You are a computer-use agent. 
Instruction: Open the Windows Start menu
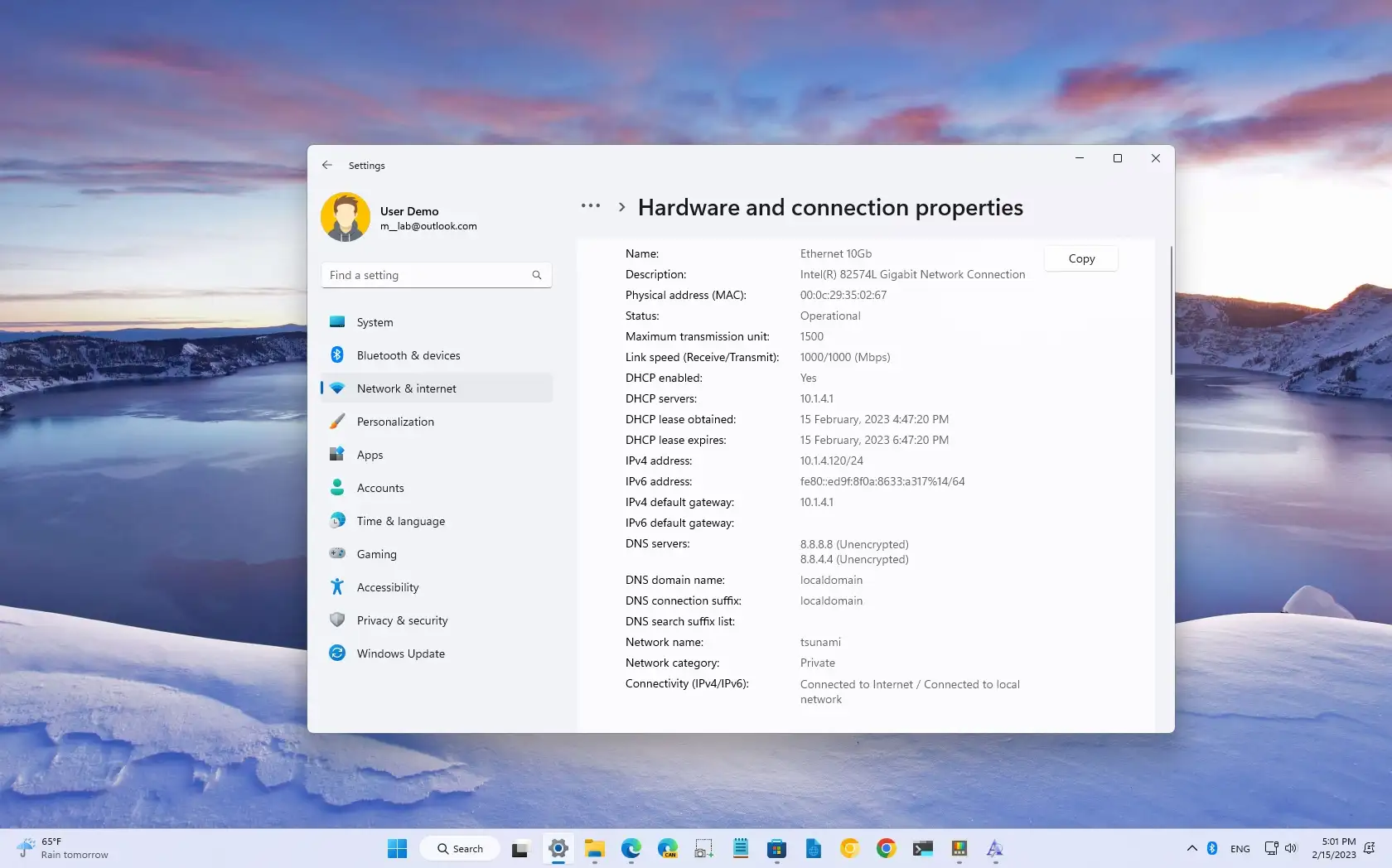(397, 848)
